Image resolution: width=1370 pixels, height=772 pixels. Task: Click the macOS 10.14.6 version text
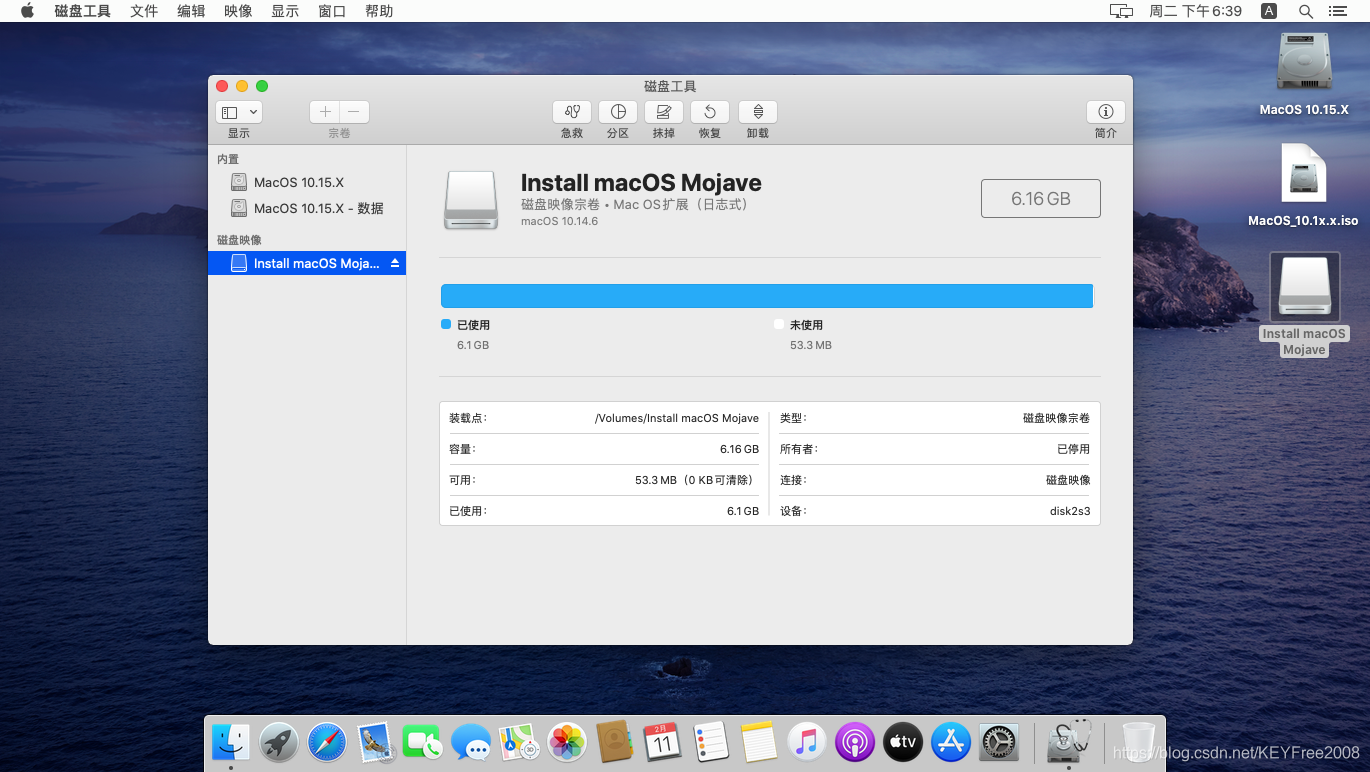pyautogui.click(x=559, y=221)
